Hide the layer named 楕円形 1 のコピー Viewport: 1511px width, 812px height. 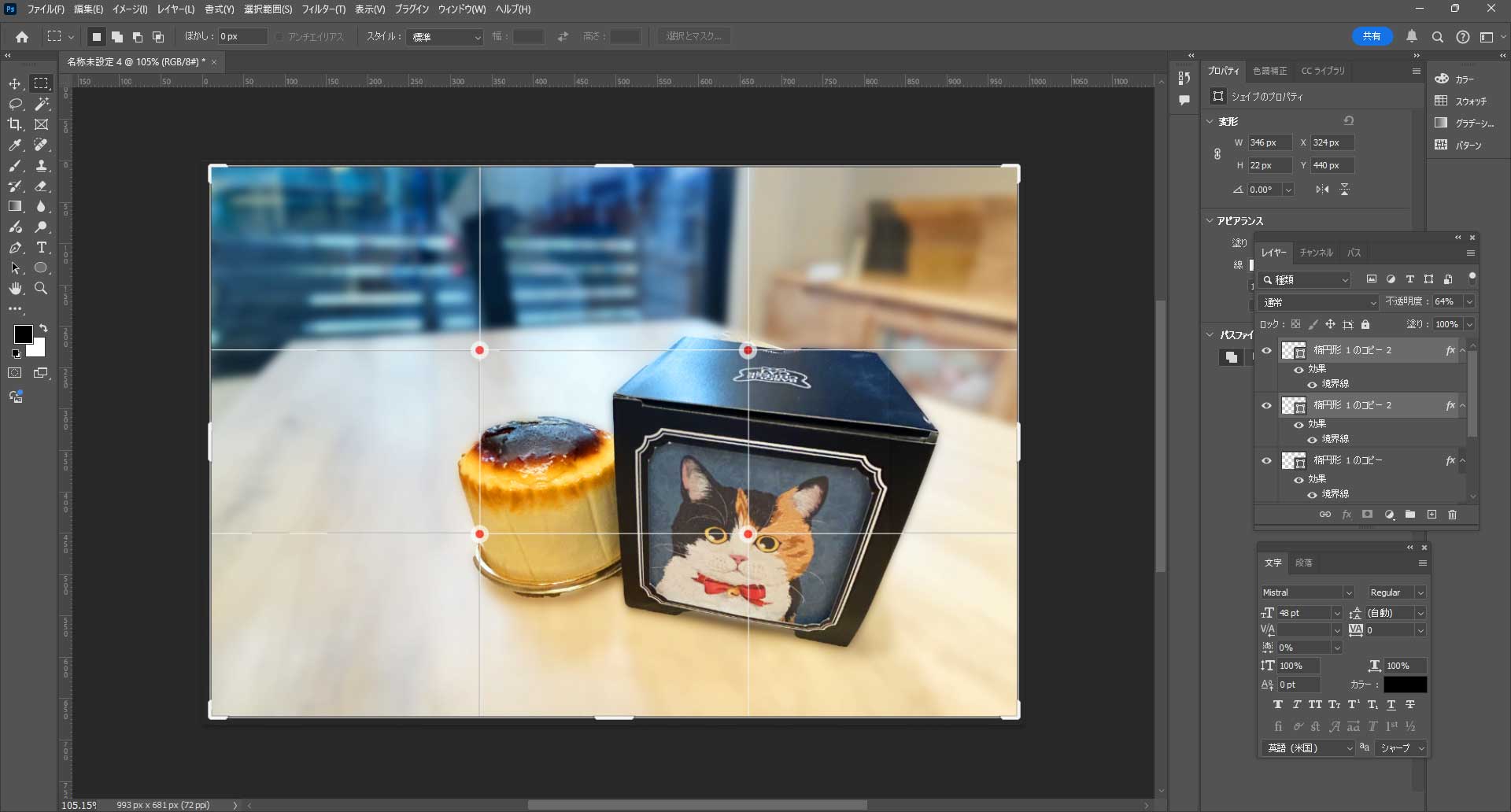click(1266, 461)
